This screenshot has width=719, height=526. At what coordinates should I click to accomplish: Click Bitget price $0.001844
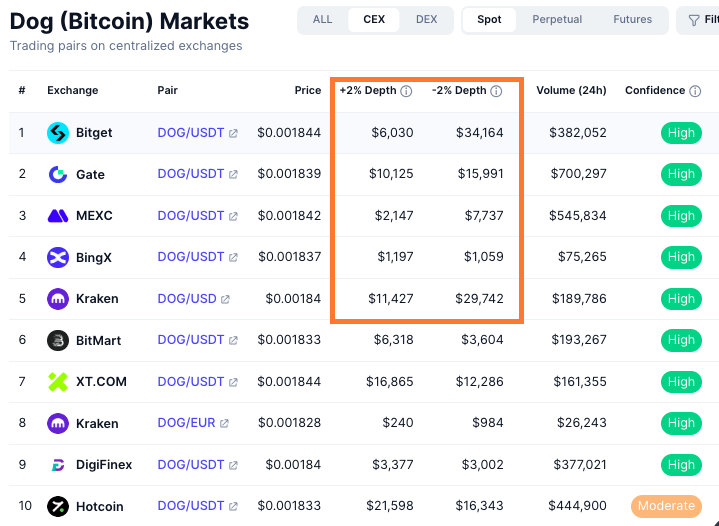pos(289,133)
